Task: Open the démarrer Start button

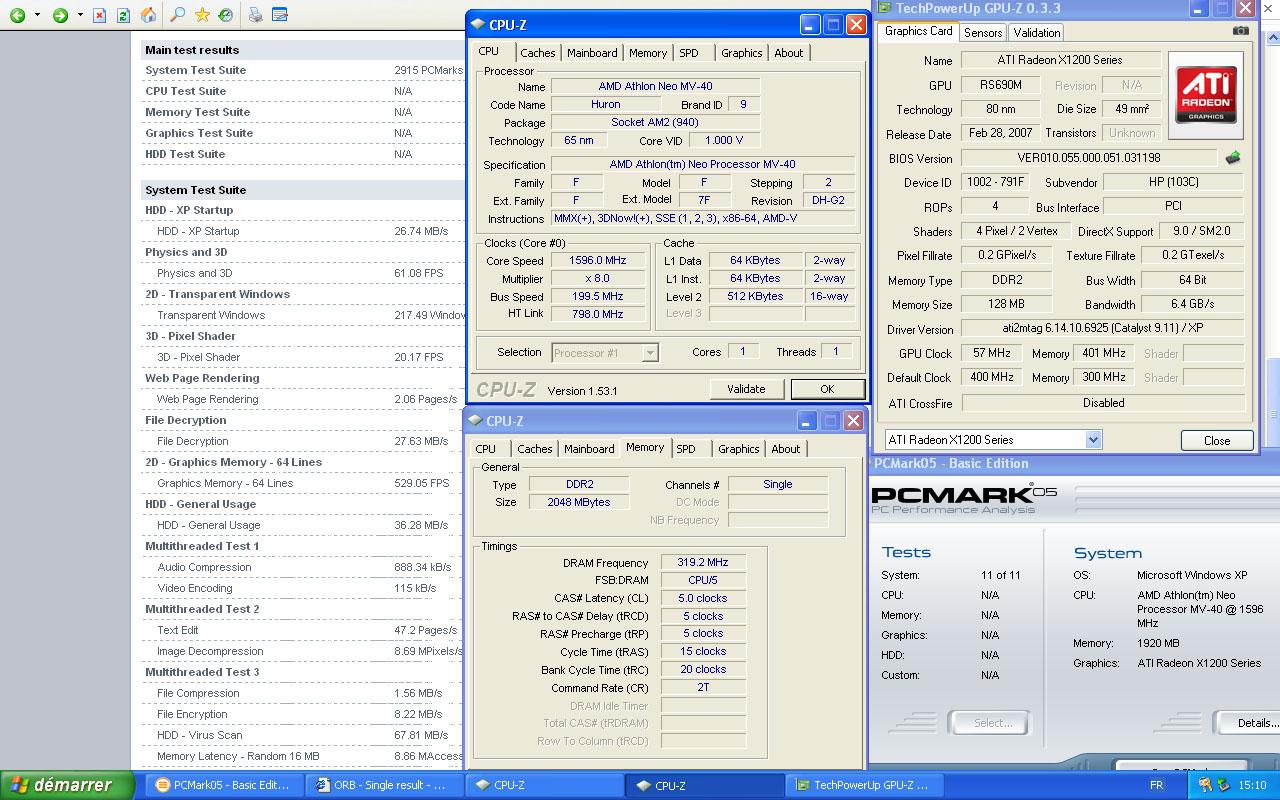Action: (67, 785)
